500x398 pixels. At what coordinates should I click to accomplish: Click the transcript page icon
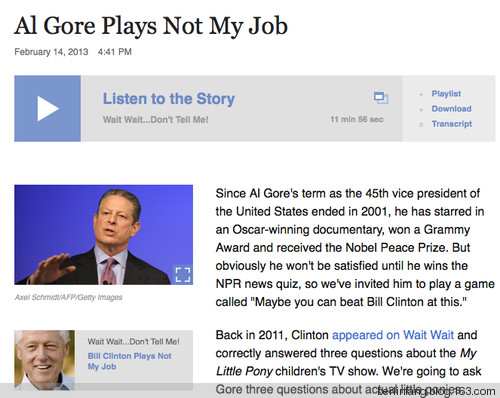tap(421, 124)
